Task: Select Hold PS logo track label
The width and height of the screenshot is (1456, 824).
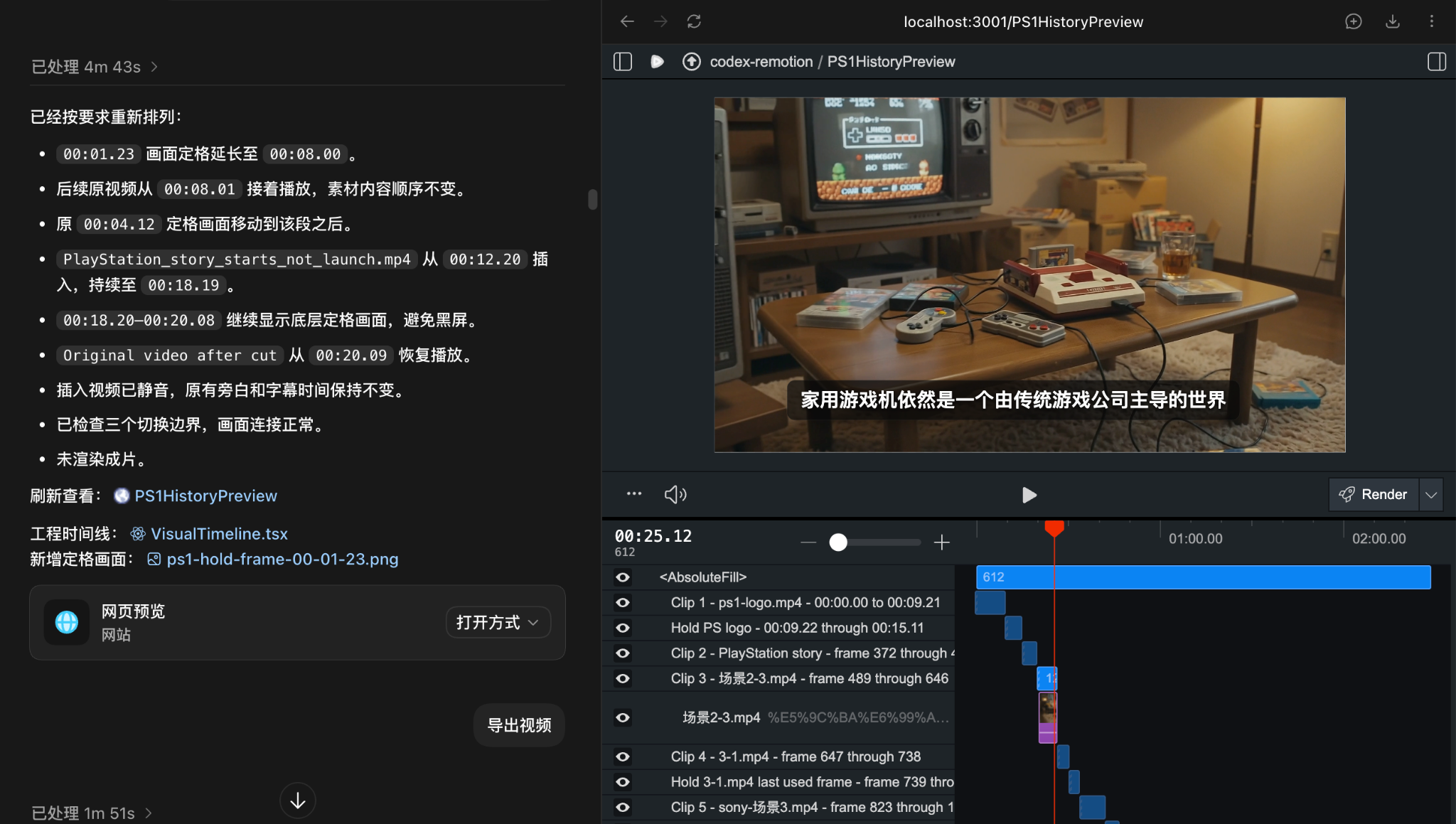Action: (x=797, y=628)
